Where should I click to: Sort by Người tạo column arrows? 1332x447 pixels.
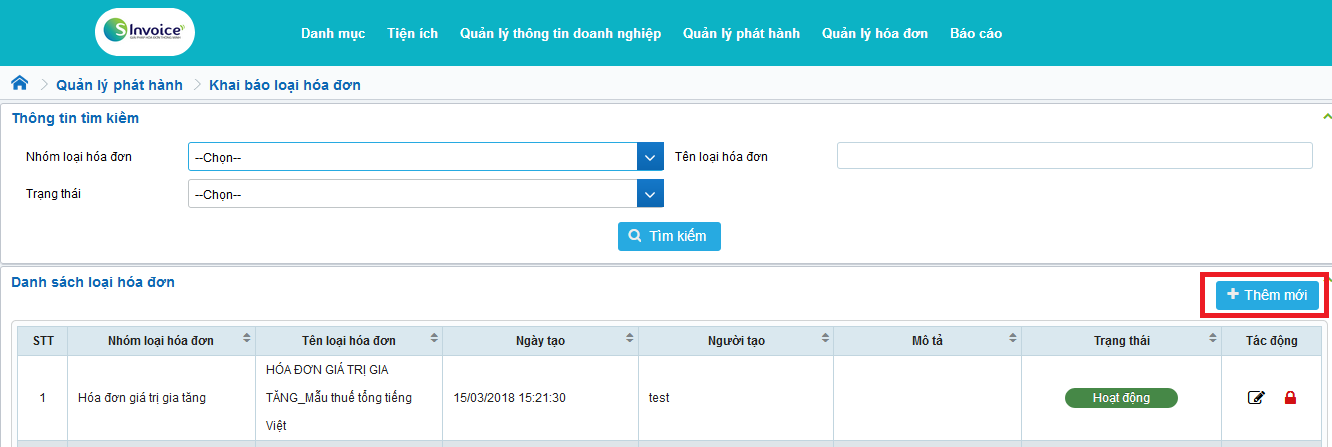[824, 340]
